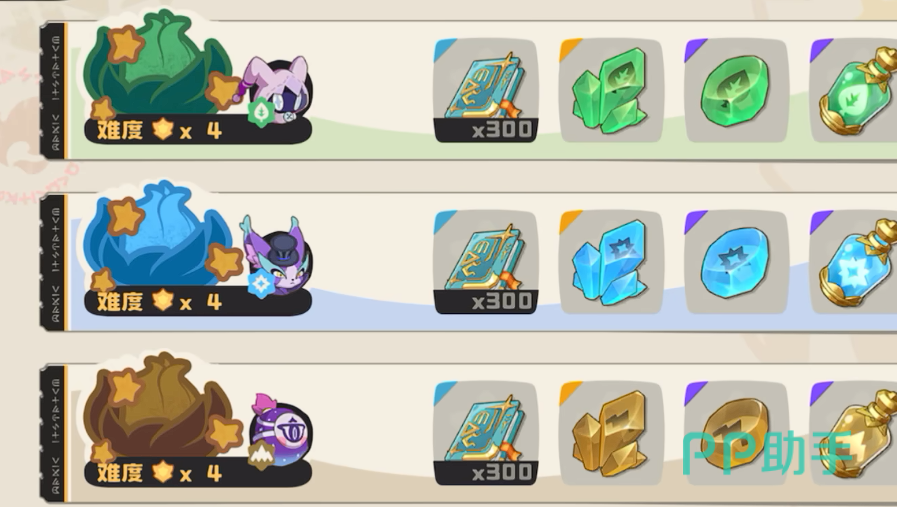Viewport: 897px width, 507px height.
Task: Click the green leaf element badge
Action: pyautogui.click(x=261, y=111)
